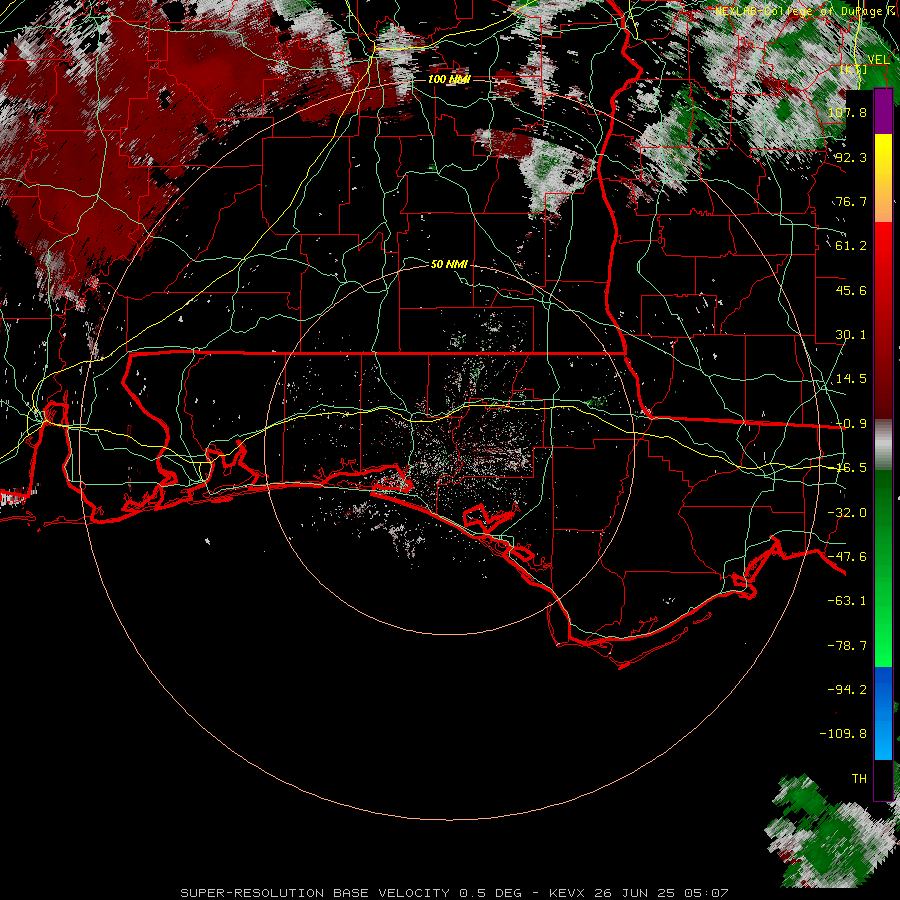Image resolution: width=900 pixels, height=900 pixels.
Task: Click the 'KEVX' station identifier
Action: pyautogui.click(x=568, y=893)
